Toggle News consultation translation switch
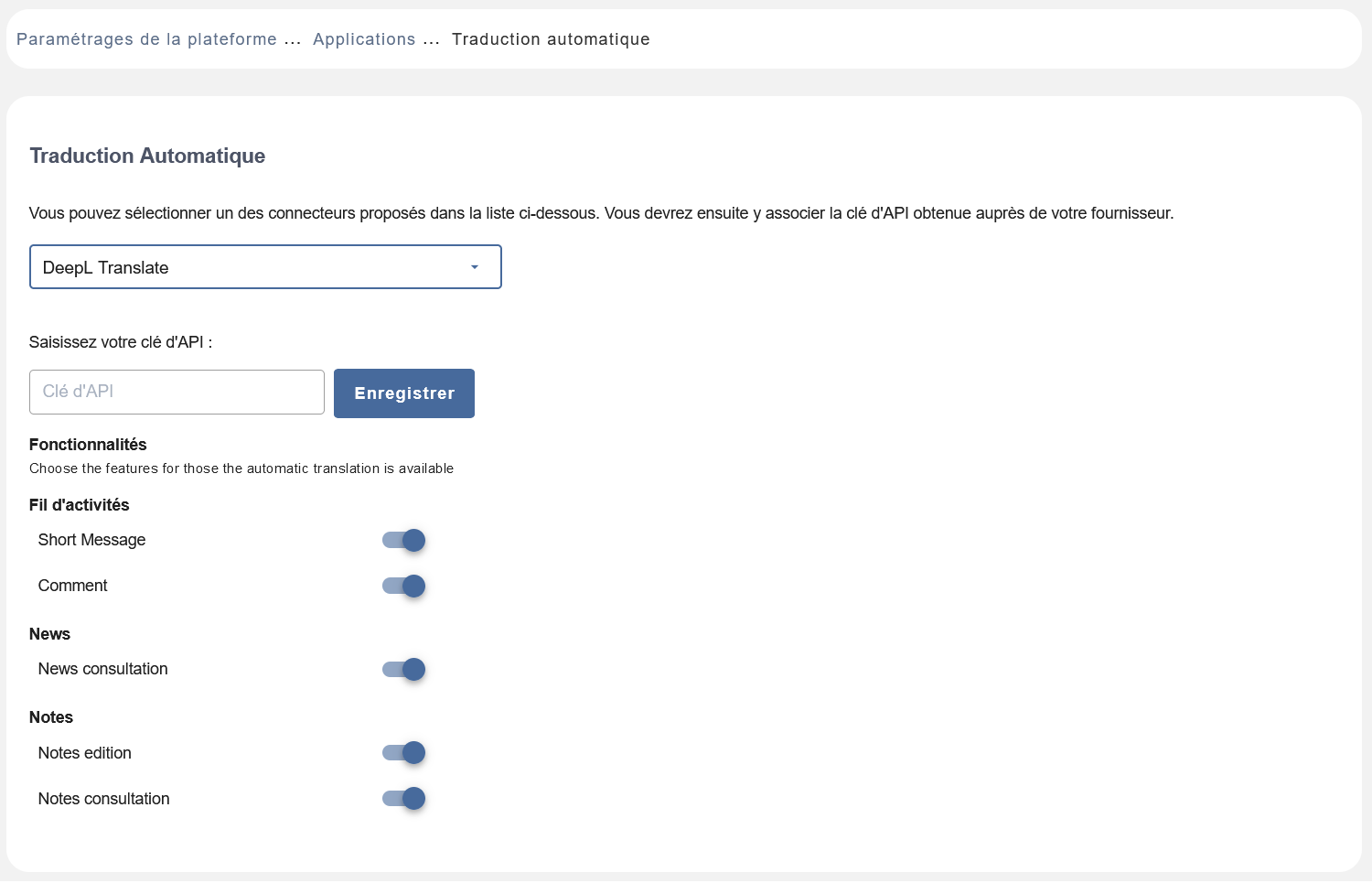This screenshot has height=883, width=1372. pyautogui.click(x=404, y=670)
